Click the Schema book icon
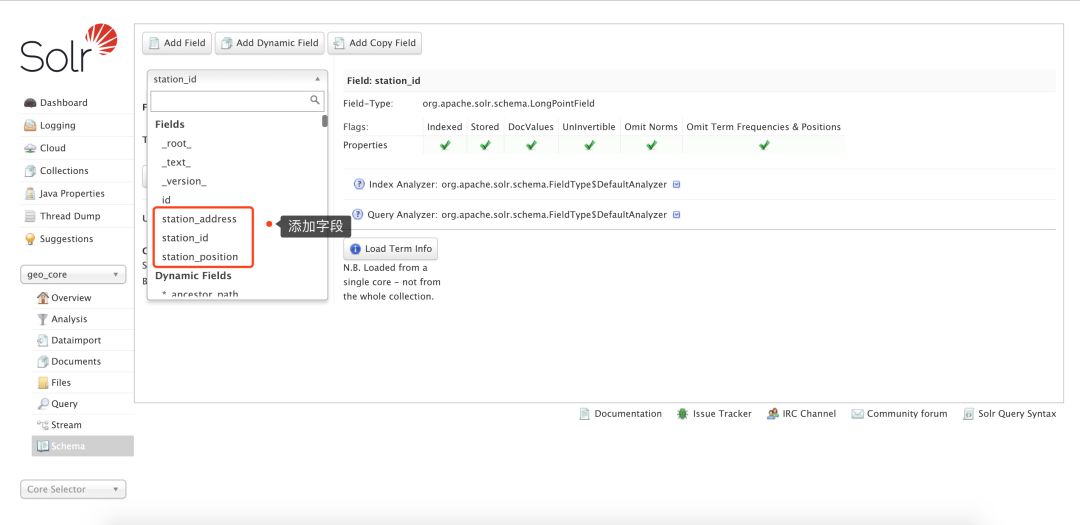1080x525 pixels. pos(43,446)
